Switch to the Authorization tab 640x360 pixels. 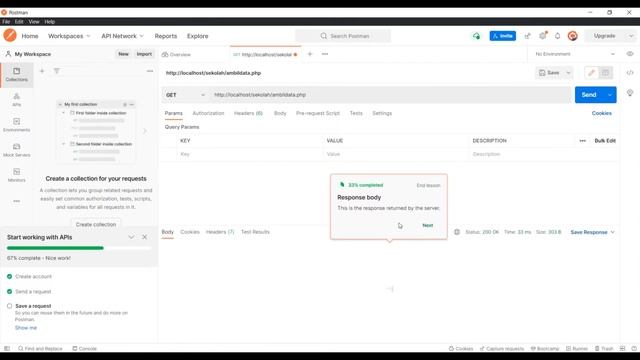click(208, 113)
